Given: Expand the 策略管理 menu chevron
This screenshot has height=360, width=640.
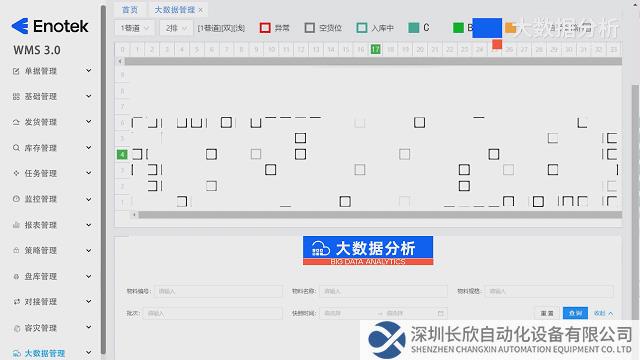Looking at the screenshot, I should [x=89, y=250].
